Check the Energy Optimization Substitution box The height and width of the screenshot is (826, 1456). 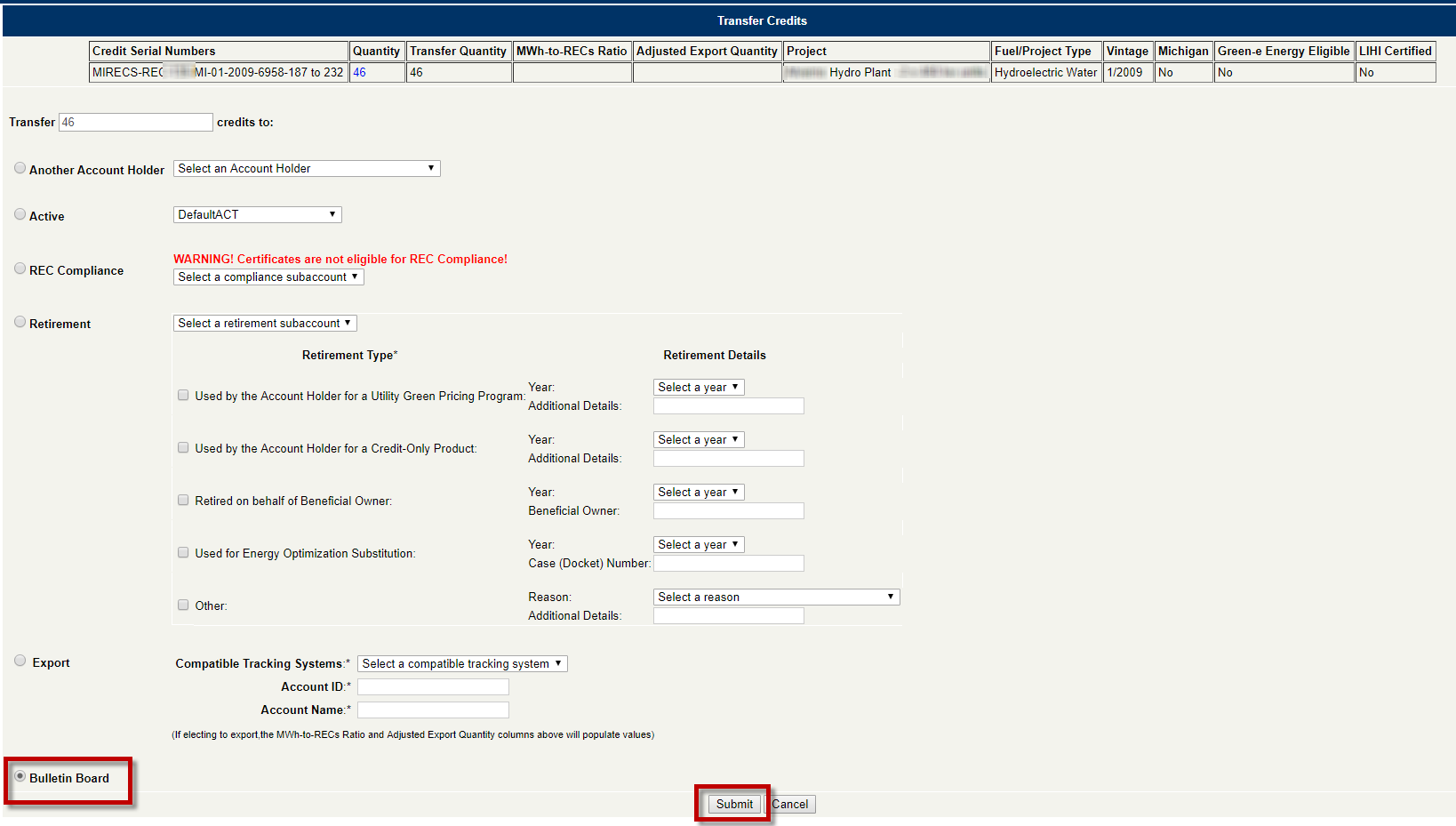coord(183,553)
